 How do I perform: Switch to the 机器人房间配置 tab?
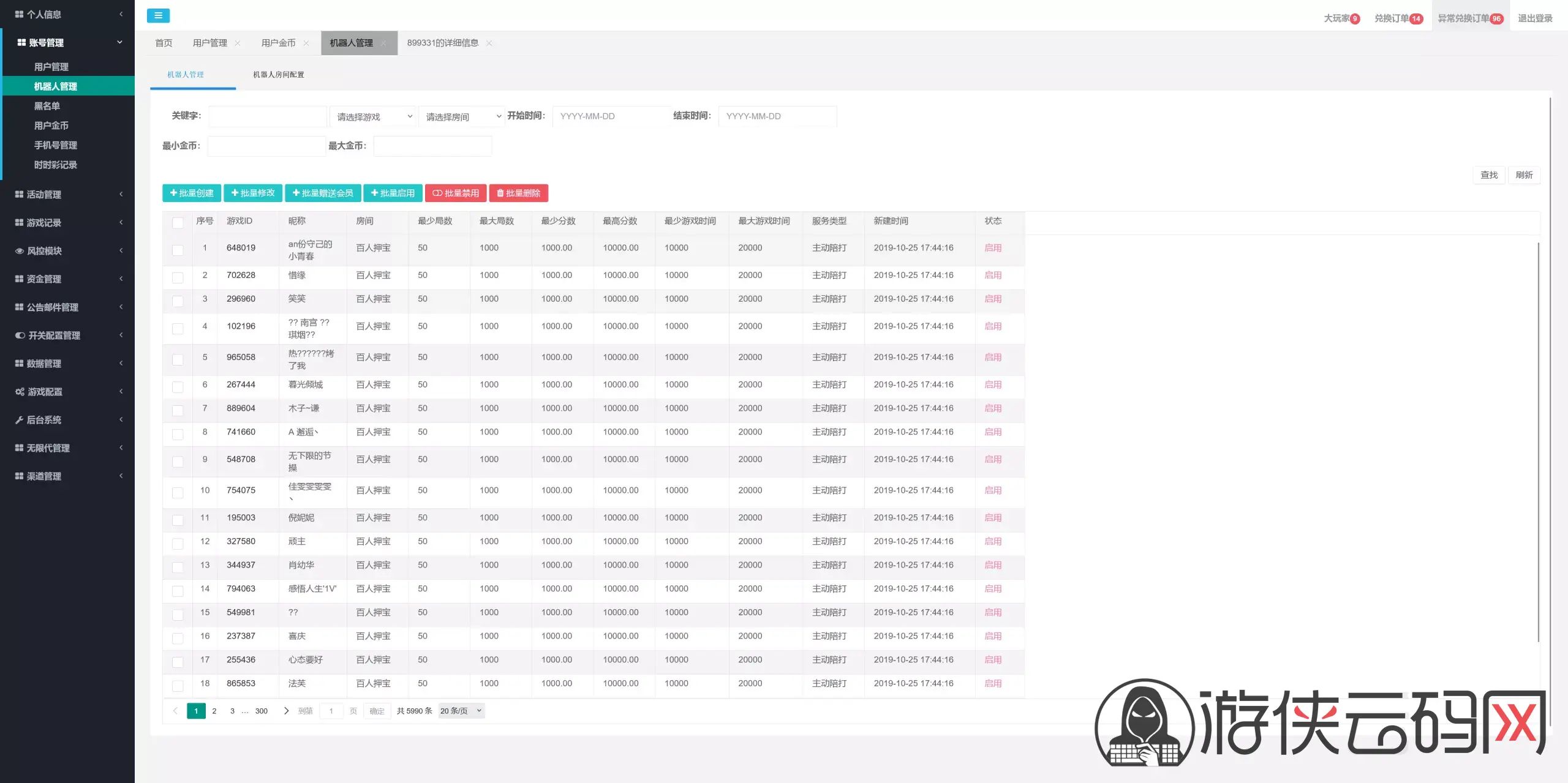point(279,75)
